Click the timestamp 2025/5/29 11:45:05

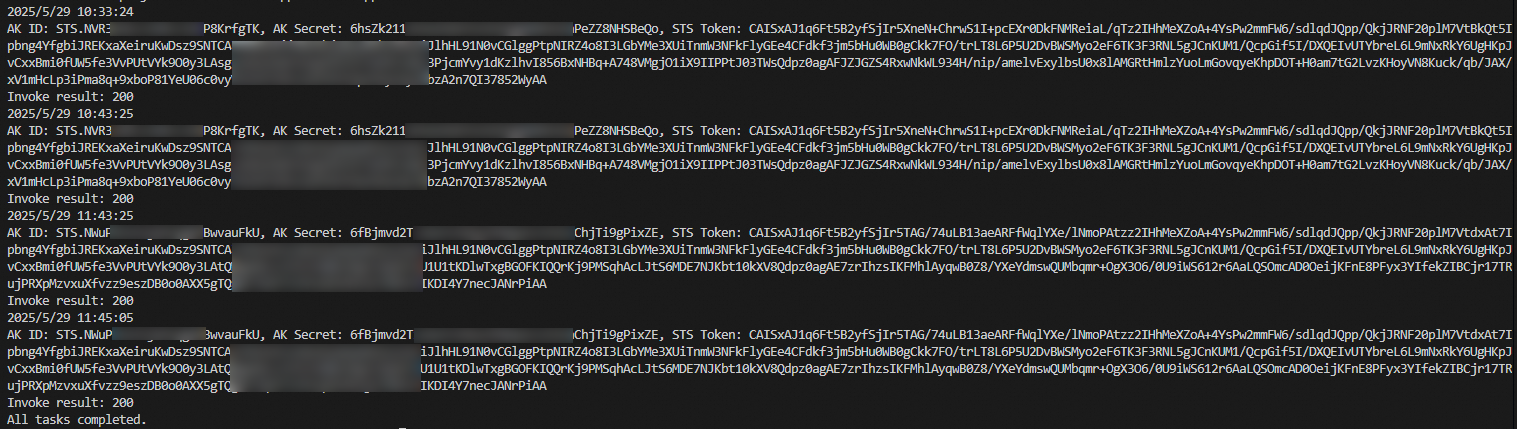(x=70, y=317)
